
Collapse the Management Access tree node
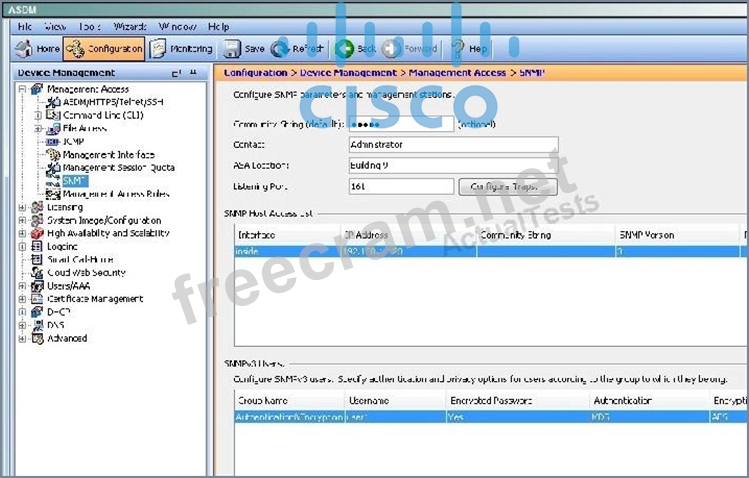(23, 89)
